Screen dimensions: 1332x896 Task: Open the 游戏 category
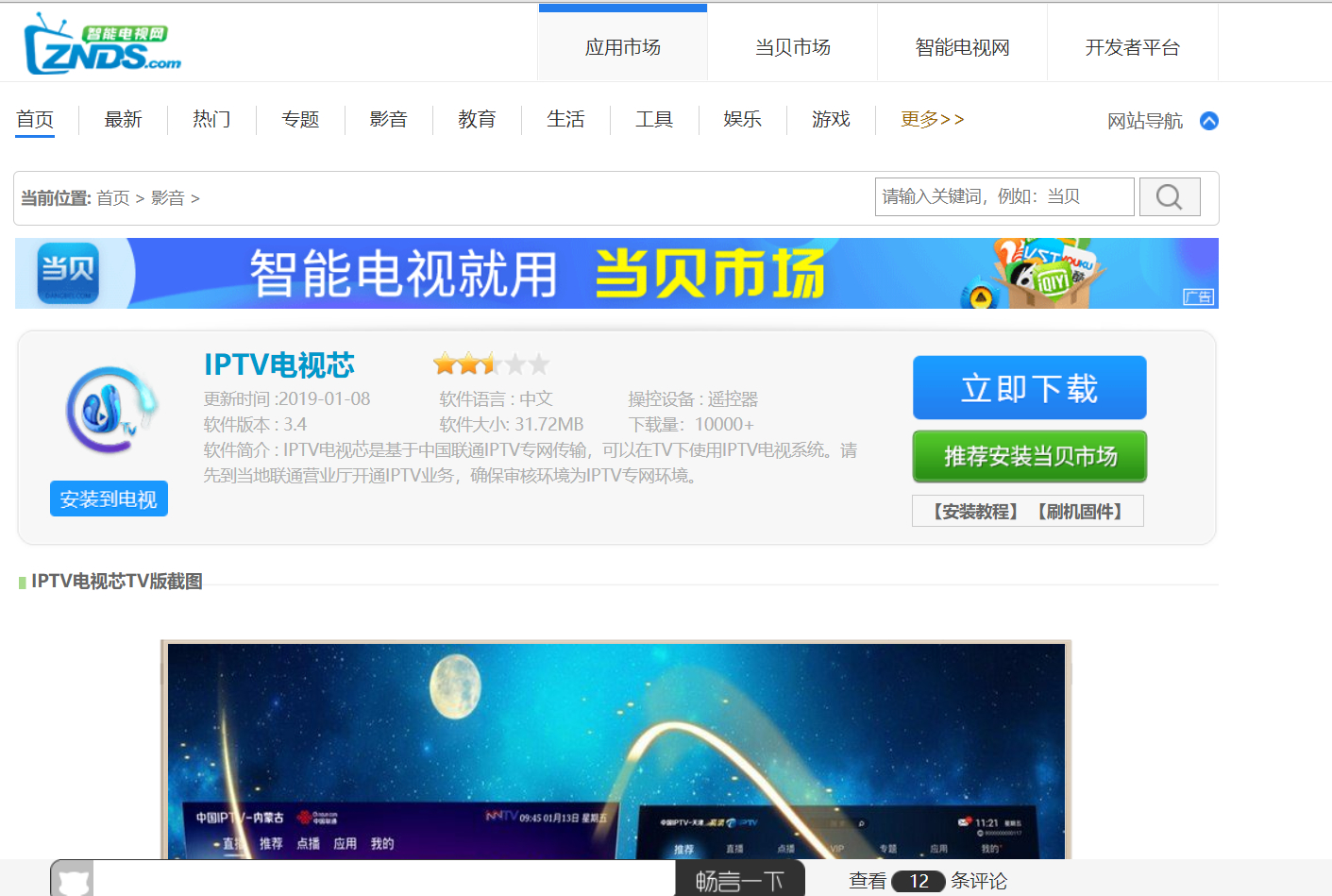[x=831, y=120]
